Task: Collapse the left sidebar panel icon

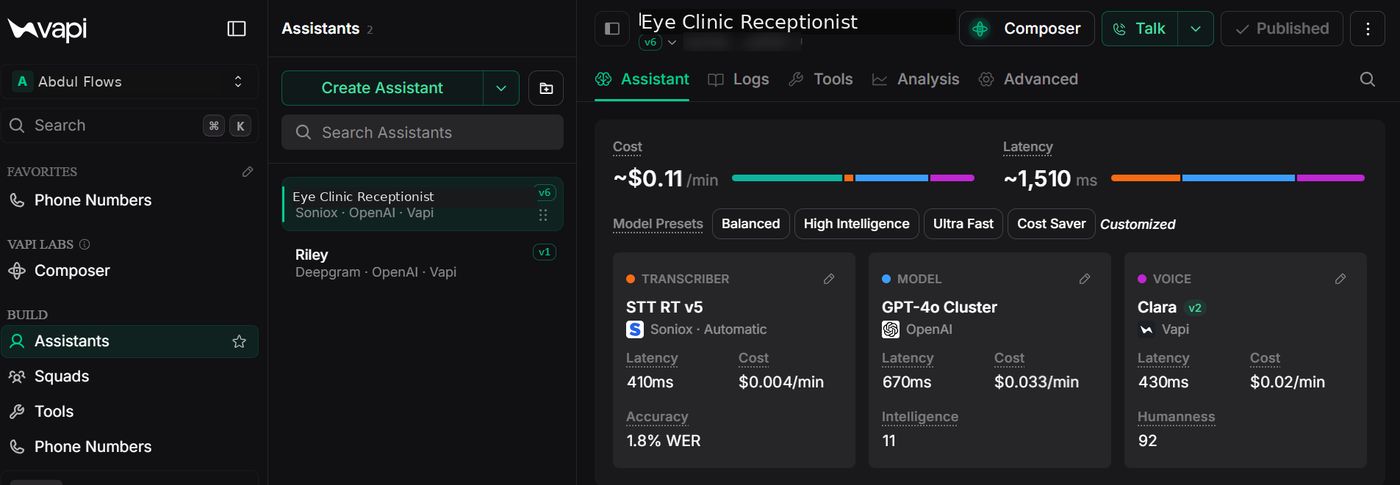Action: tap(236, 29)
